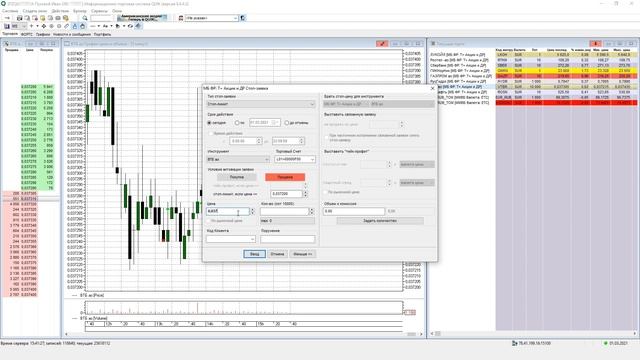Click the red button on quotes table window title

tap(595, 44)
